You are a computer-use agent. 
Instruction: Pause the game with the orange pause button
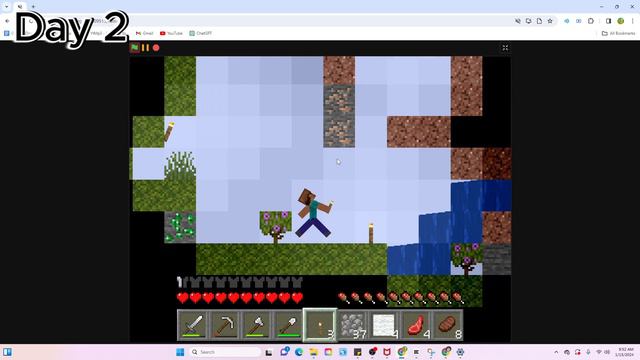(145, 48)
